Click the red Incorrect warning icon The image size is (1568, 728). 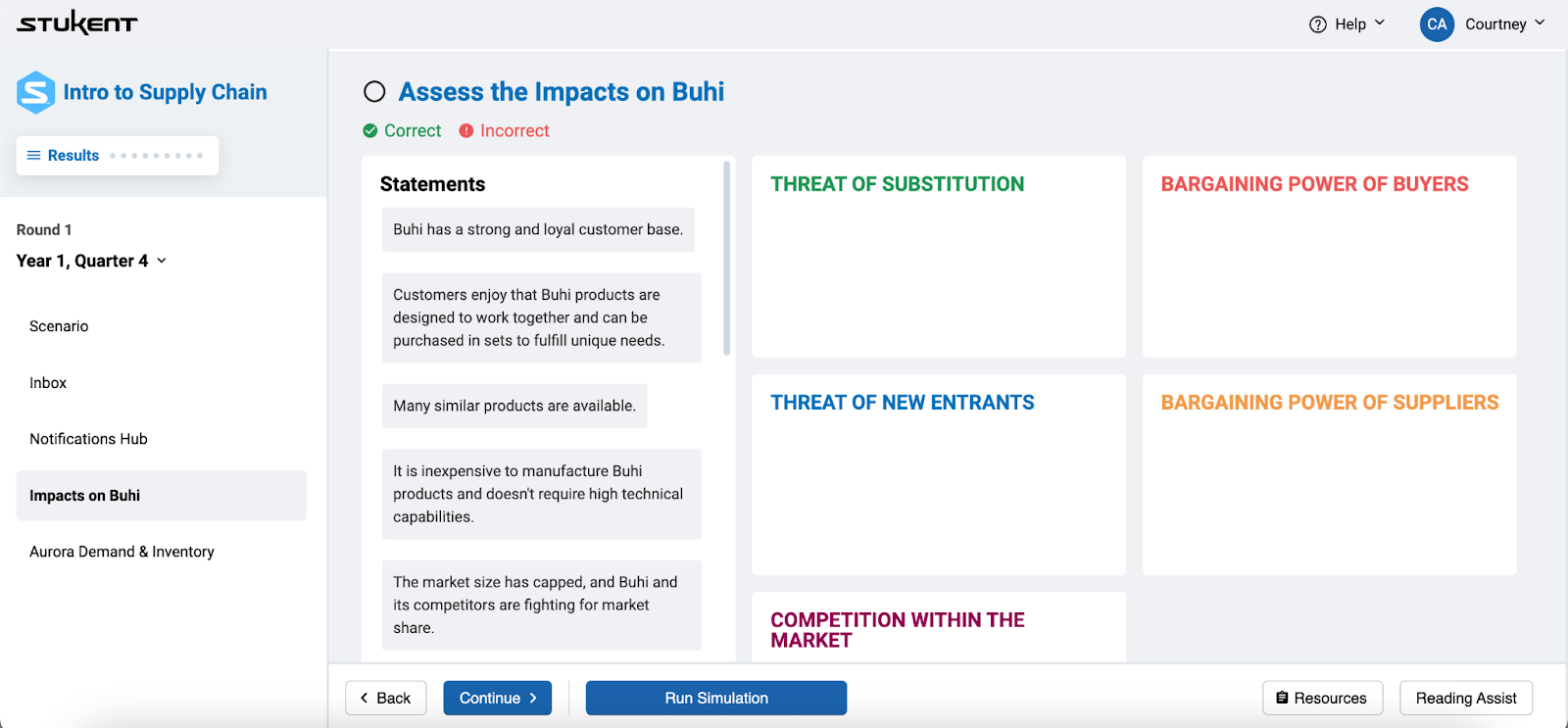466,131
